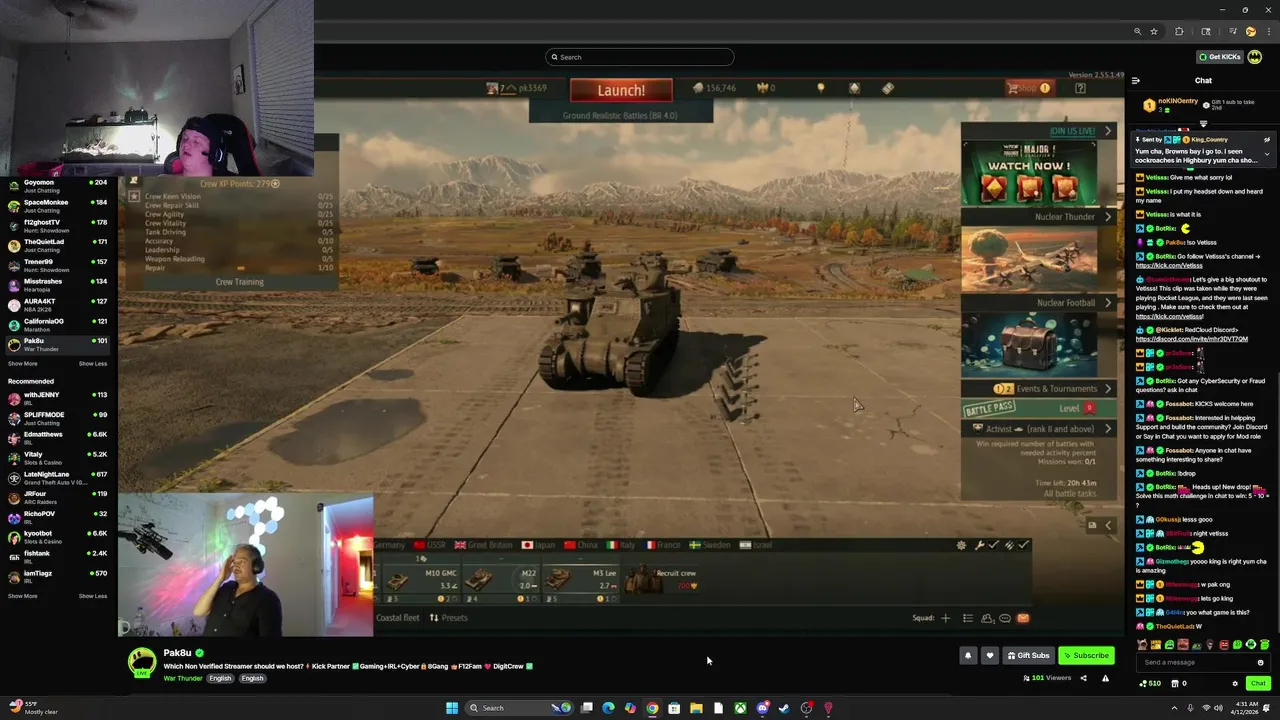Image resolution: width=1280 pixels, height=720 pixels.
Task: Open browser zoom magnifier icon
Action: point(1137,32)
